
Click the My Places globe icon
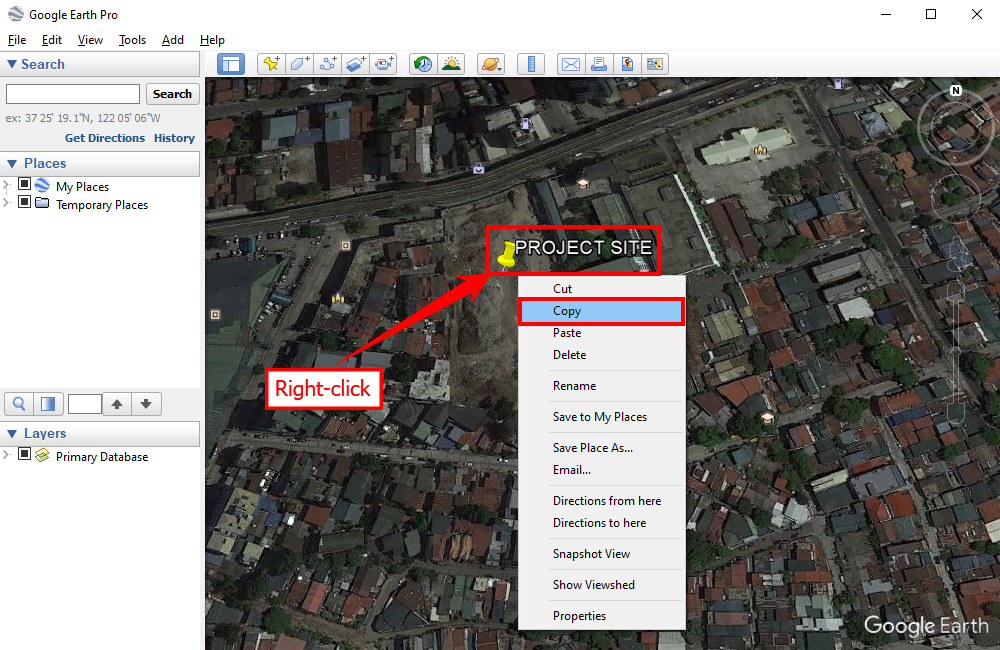click(42, 186)
